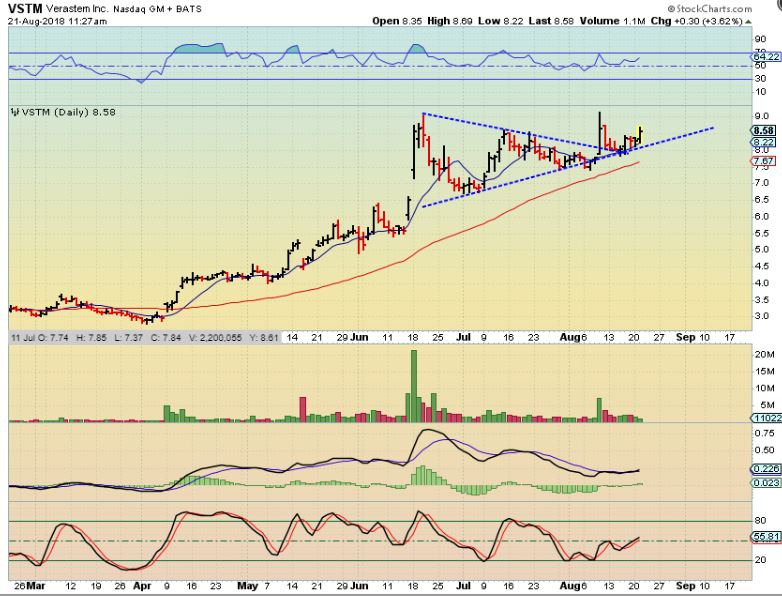Click the High 8.69 value

[450, 21]
